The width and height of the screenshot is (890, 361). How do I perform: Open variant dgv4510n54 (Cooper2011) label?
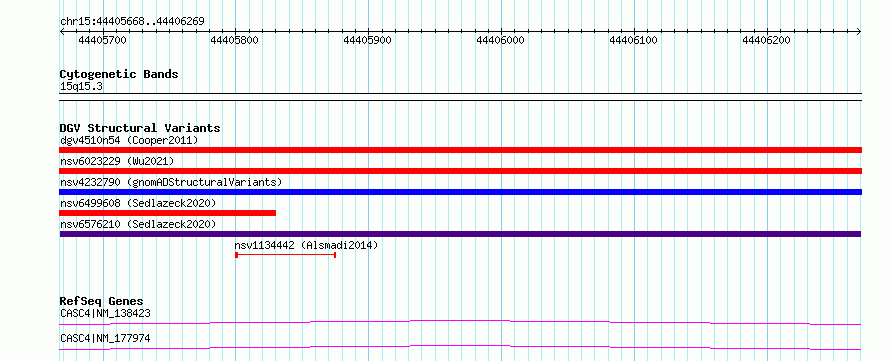pos(129,140)
